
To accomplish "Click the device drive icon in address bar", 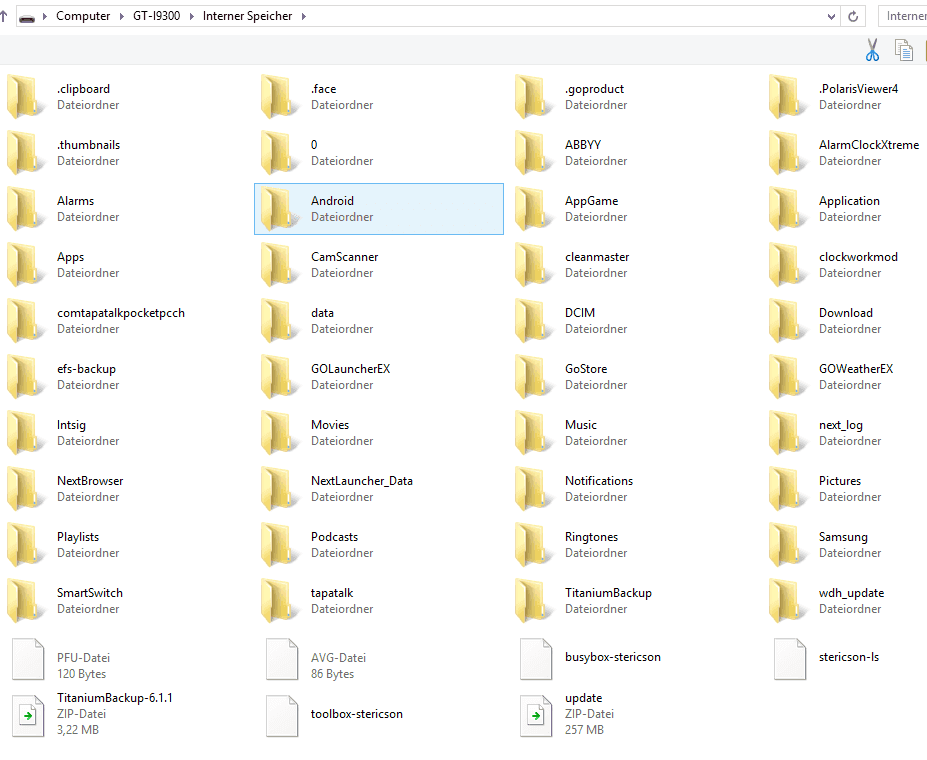I will tap(27, 17).
